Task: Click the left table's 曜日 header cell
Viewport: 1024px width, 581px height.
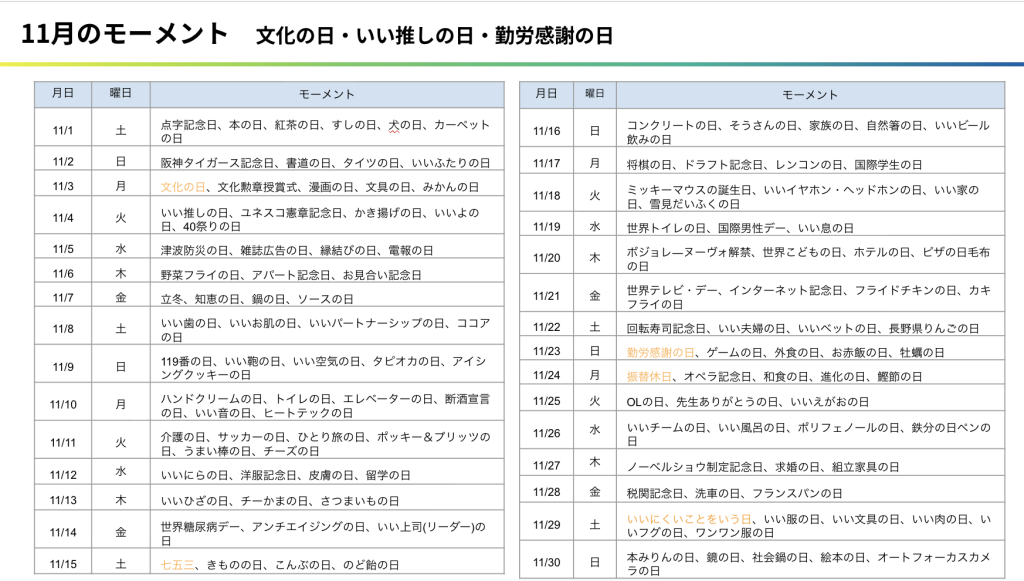Action: pos(120,94)
